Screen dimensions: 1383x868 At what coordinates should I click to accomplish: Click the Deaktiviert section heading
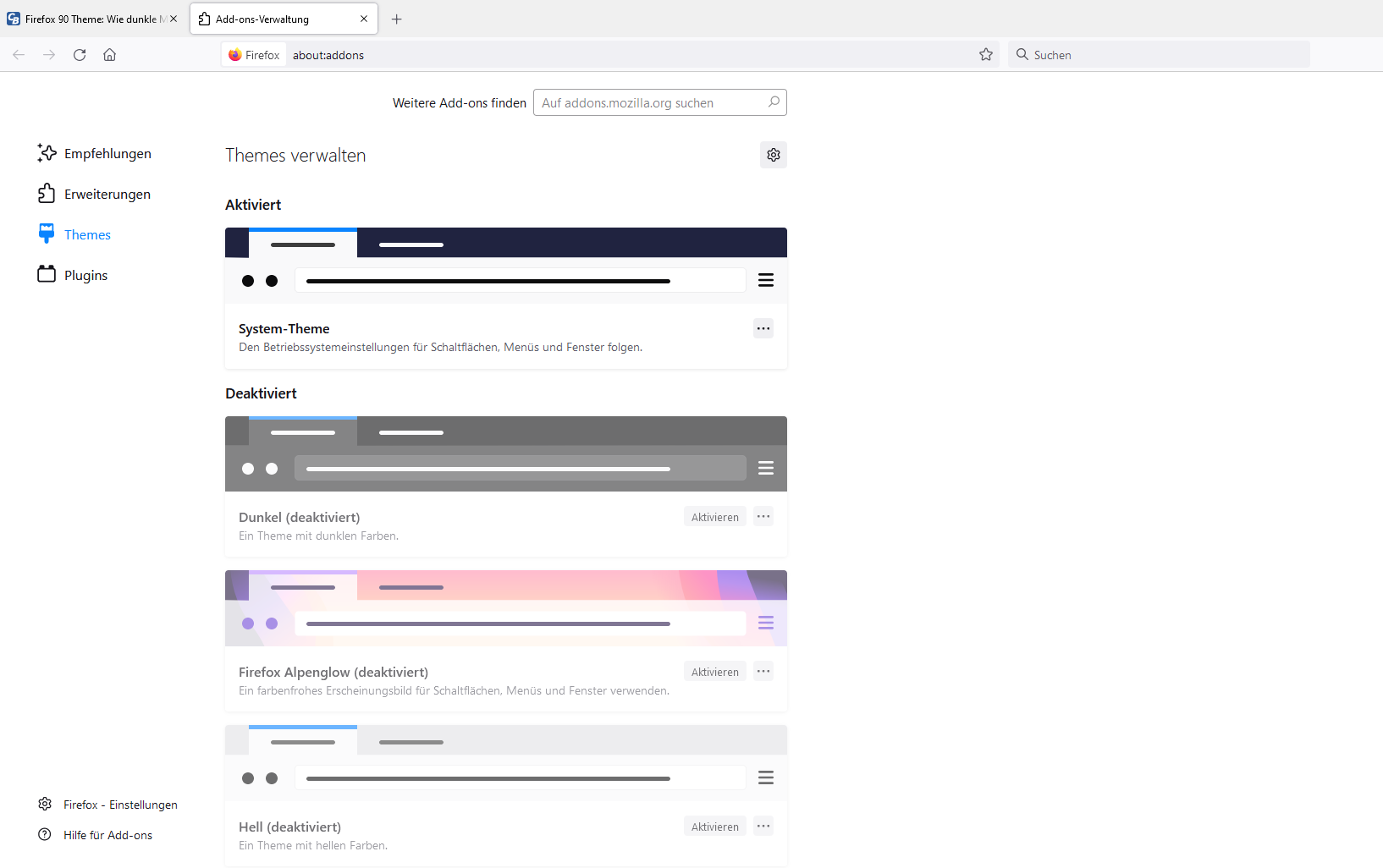tap(261, 393)
